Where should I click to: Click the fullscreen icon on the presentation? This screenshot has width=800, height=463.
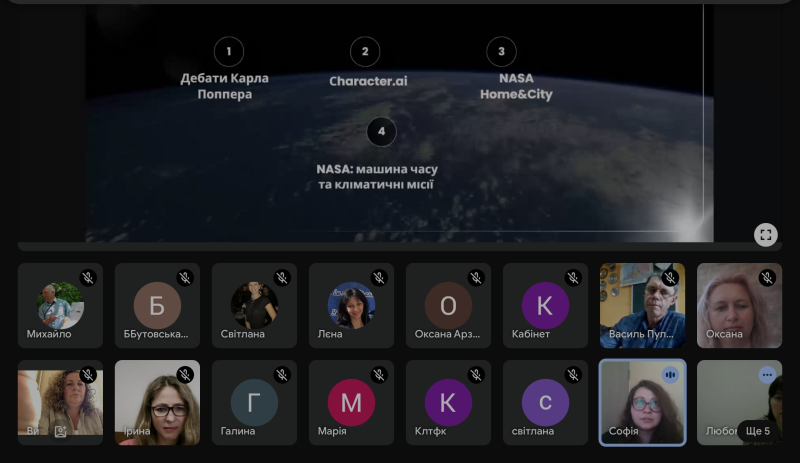point(765,235)
